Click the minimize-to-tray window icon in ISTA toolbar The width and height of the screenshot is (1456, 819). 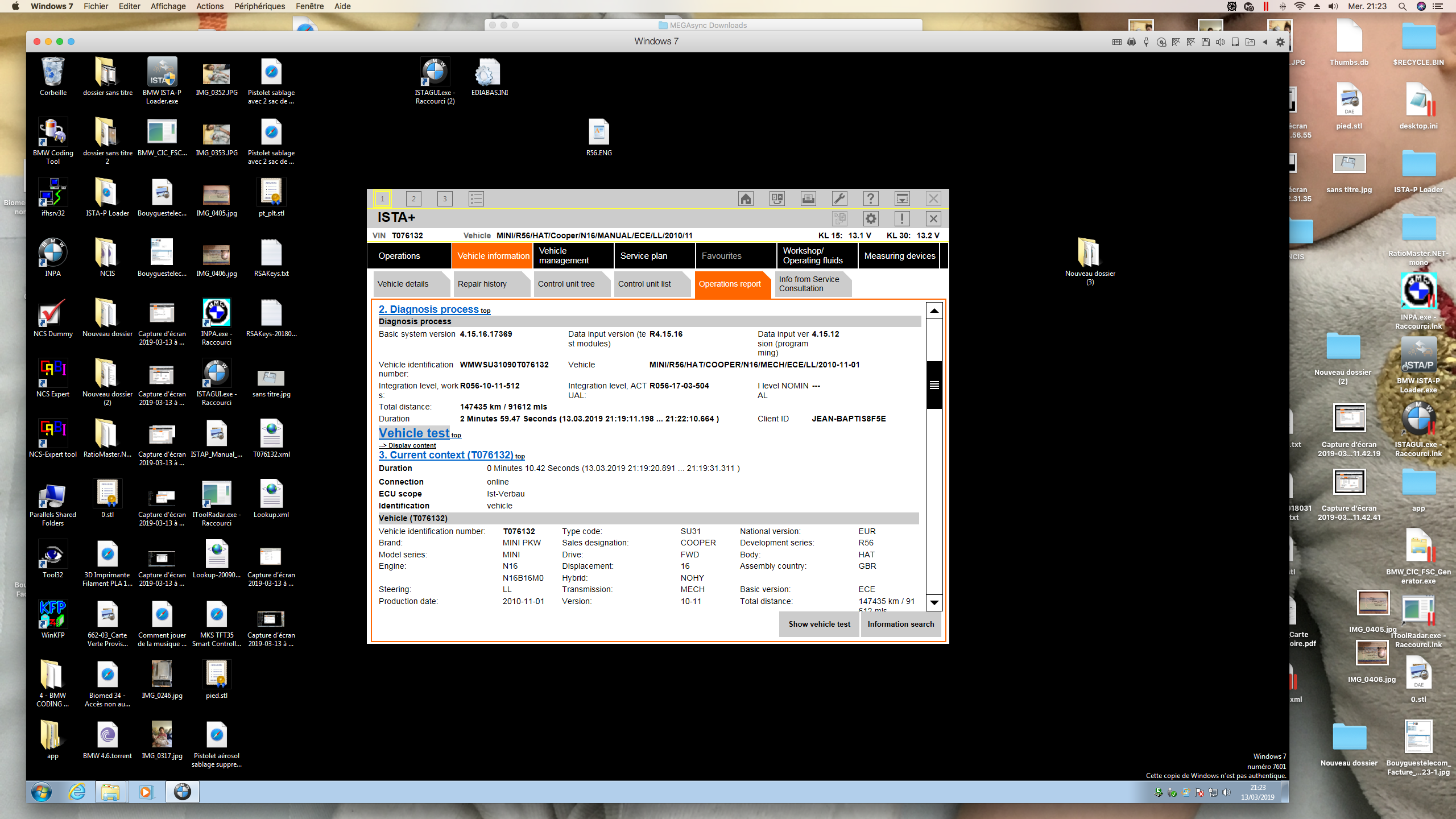902,198
